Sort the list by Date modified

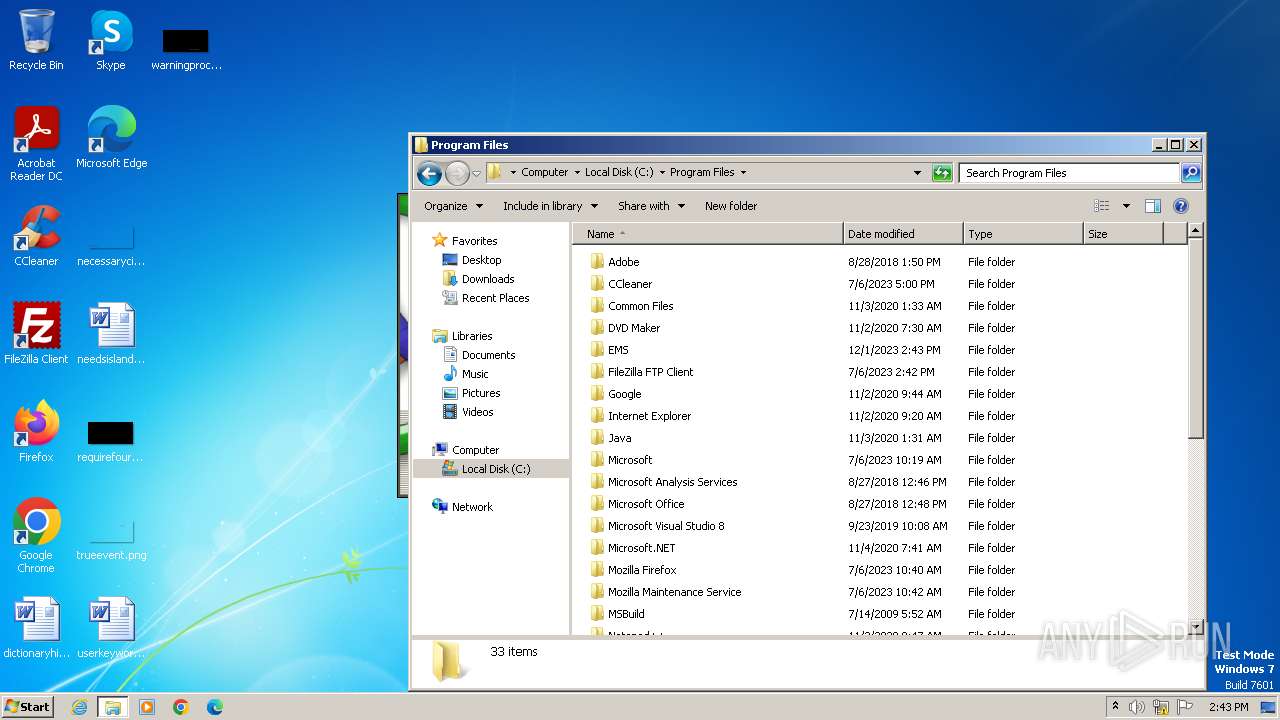[x=903, y=234]
